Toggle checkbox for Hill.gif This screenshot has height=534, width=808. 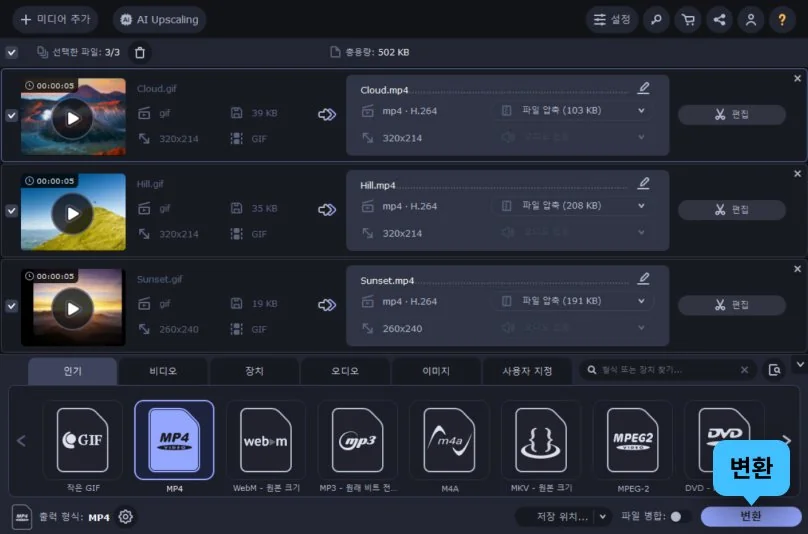point(11,211)
